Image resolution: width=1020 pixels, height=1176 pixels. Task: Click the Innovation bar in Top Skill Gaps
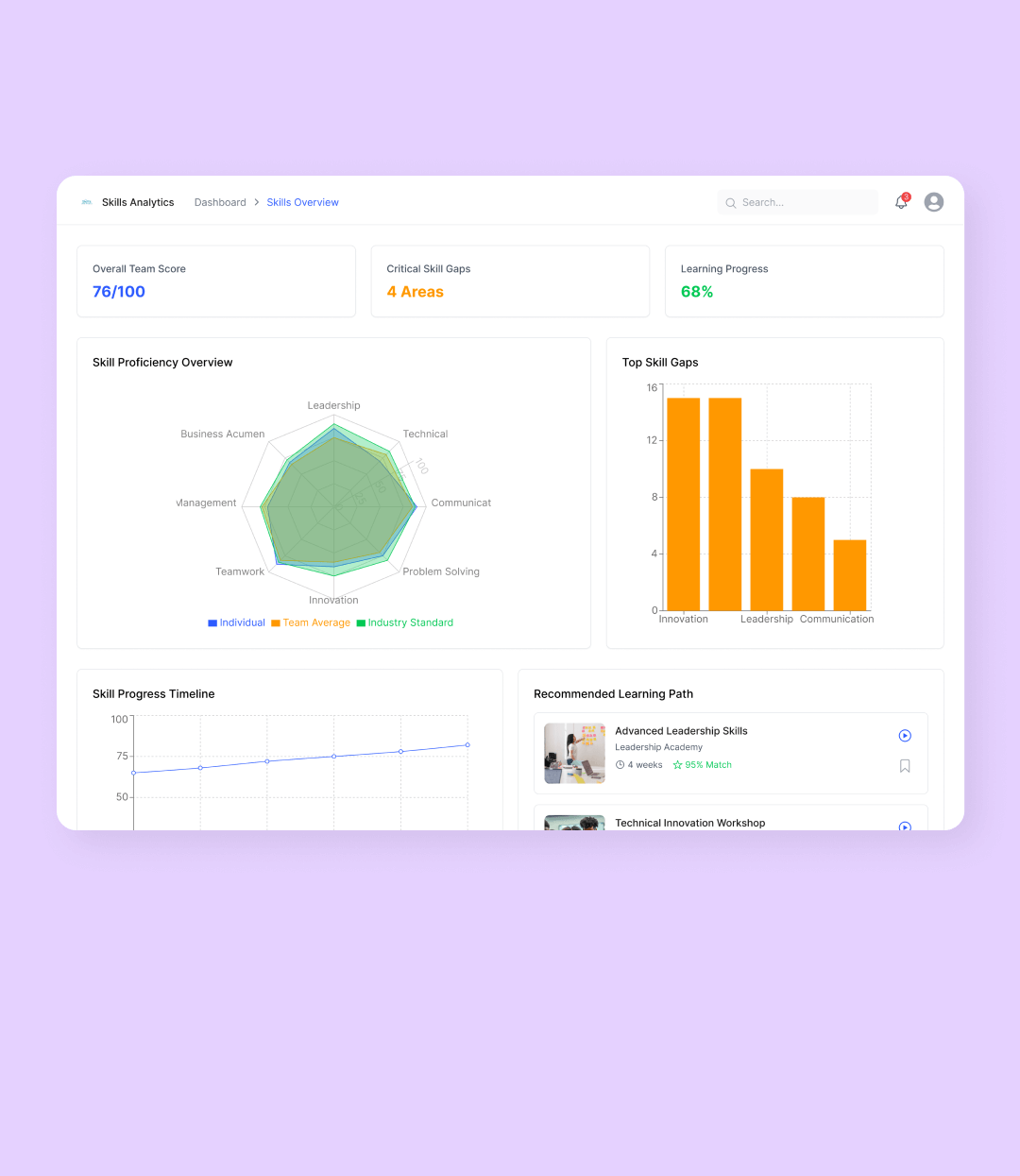pos(683,503)
